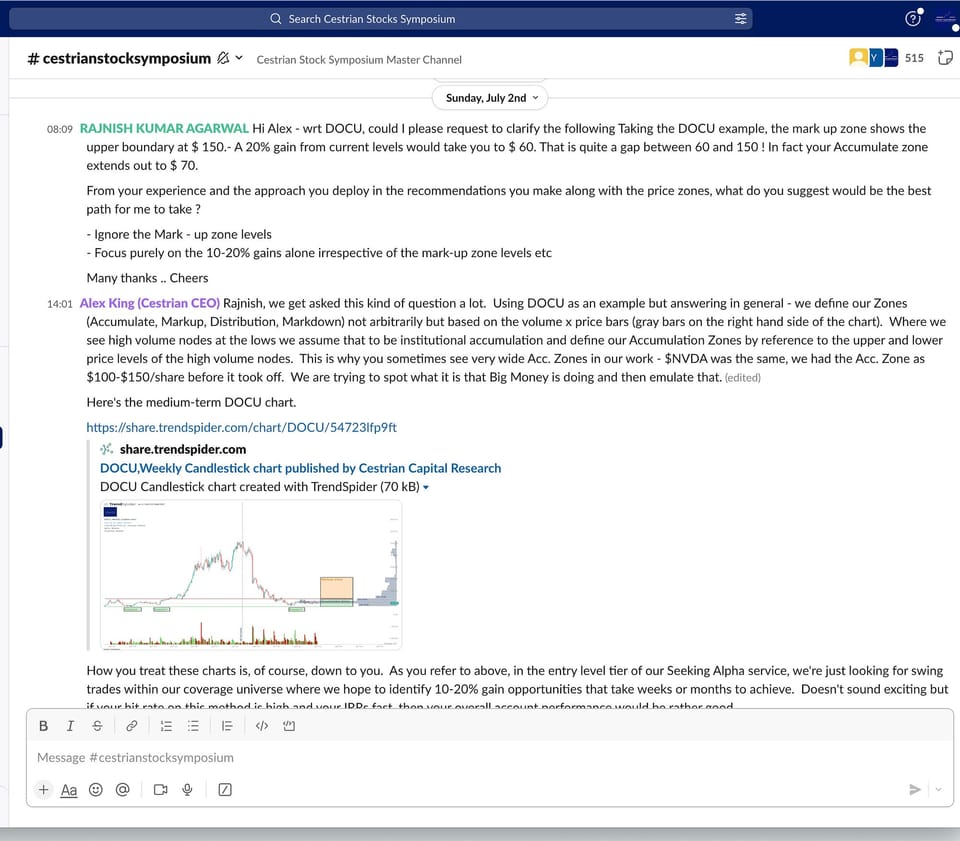Screen dimensions: 960x841
Task: Open RAJNISH KUMAR AGARWAL's profile
Action: click(x=164, y=129)
